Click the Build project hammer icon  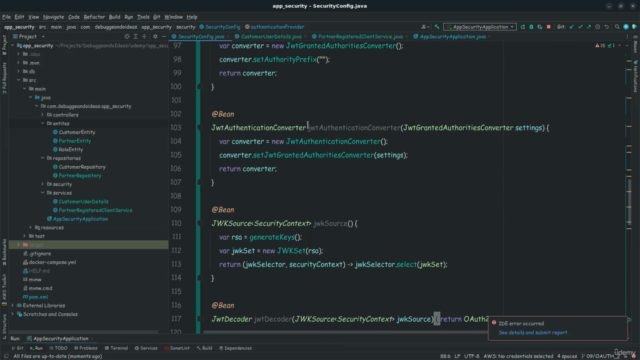437,27
